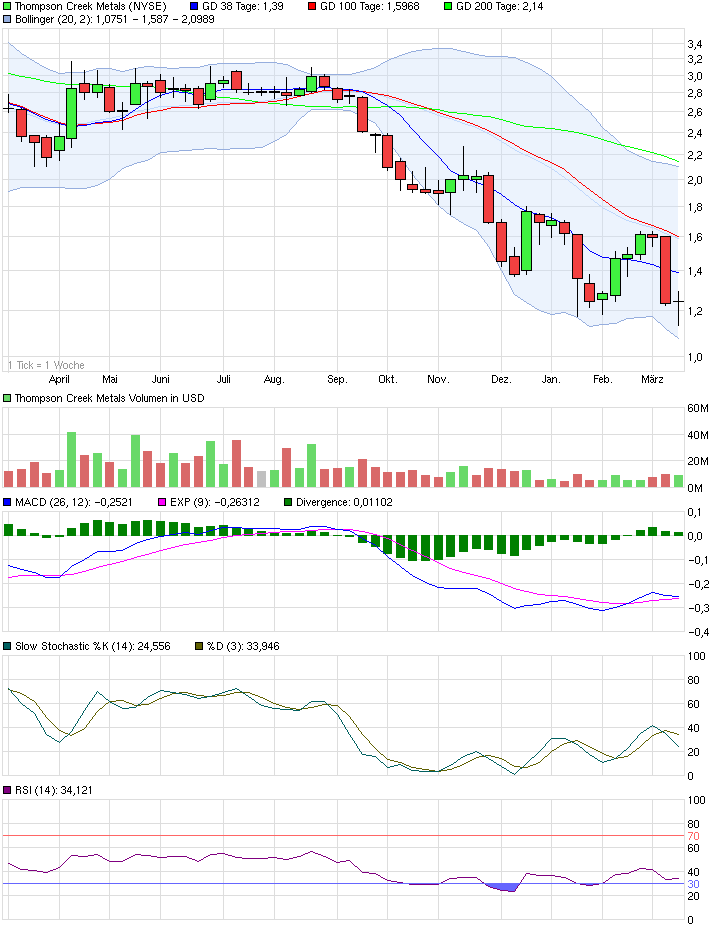Click the Slow Stochastic %K legend swatch
The height and width of the screenshot is (928, 726).
click(x=8, y=646)
